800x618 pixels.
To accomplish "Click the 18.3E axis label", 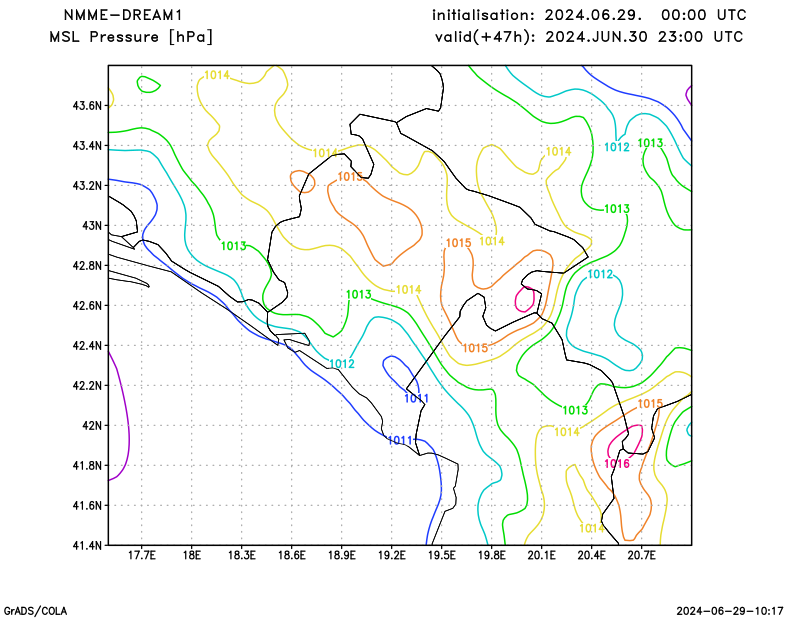I will click(241, 555).
